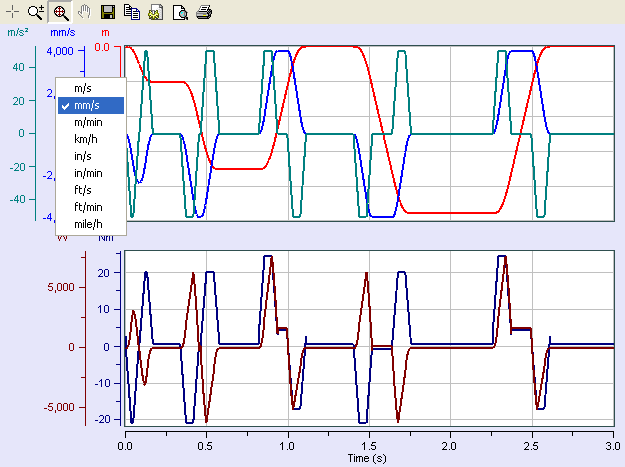Choose m/s from the unit menu
This screenshot has height=467, width=625.
(x=85, y=89)
